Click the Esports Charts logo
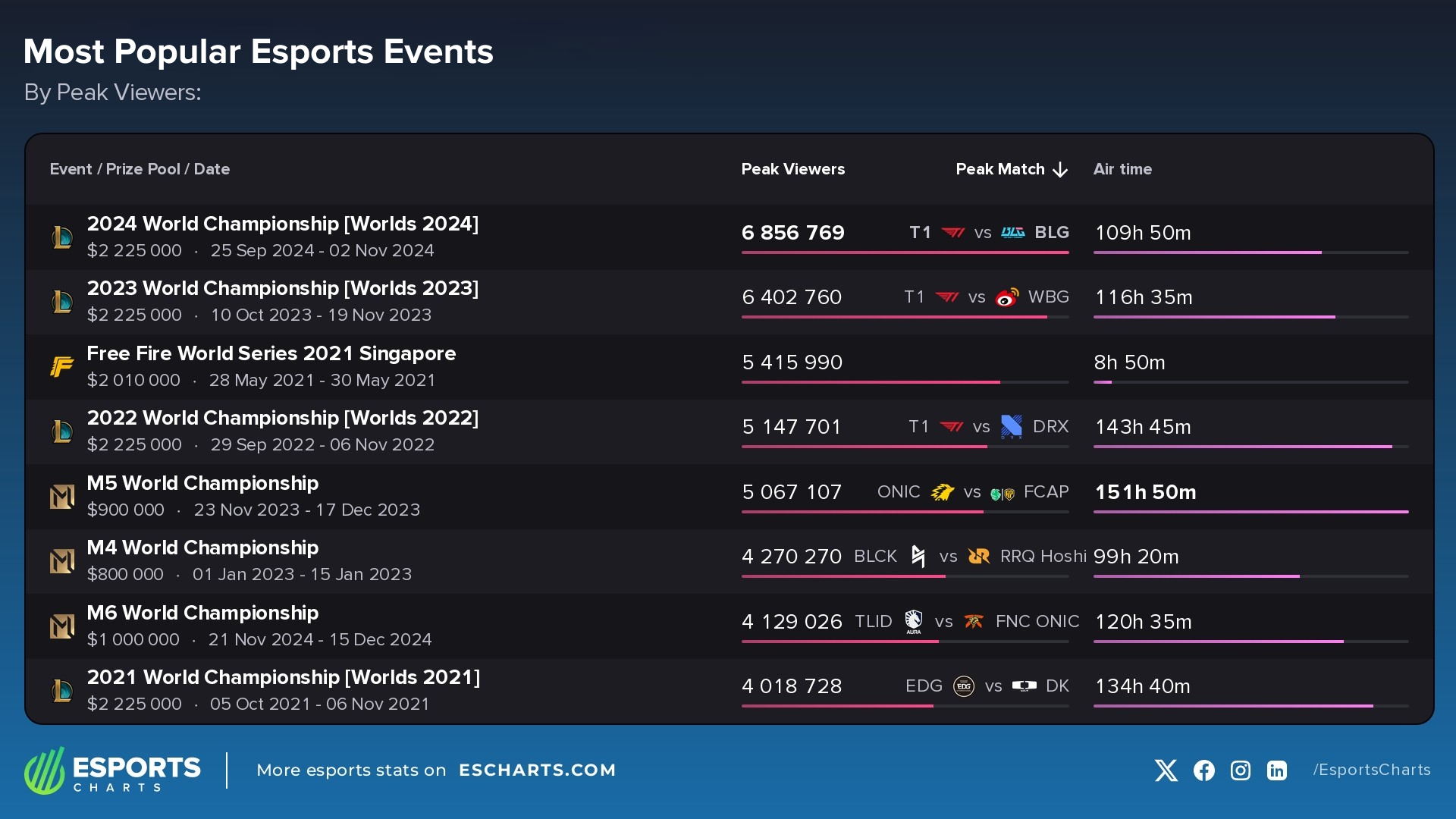1456x819 pixels. 113,770
